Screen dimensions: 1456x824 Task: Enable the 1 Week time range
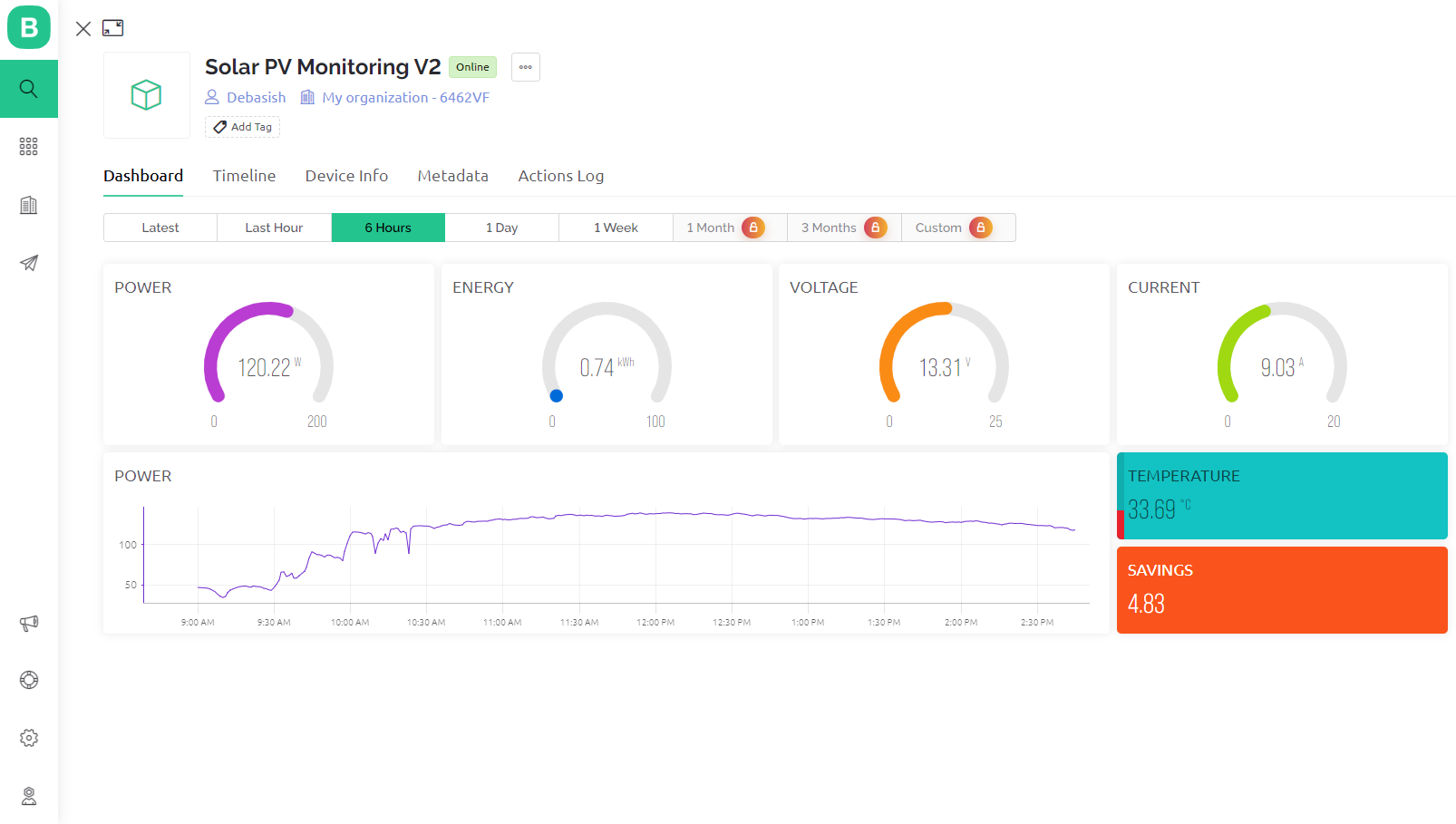[616, 228]
